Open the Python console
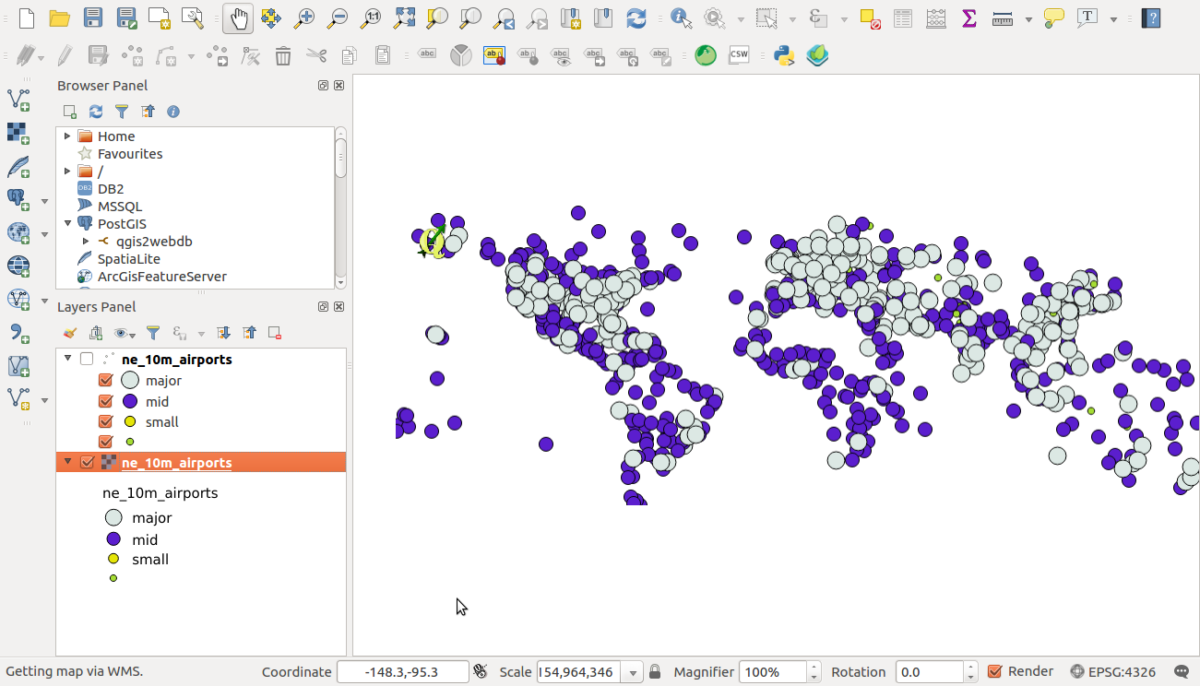The width and height of the screenshot is (1200, 686). pyautogui.click(x=784, y=56)
